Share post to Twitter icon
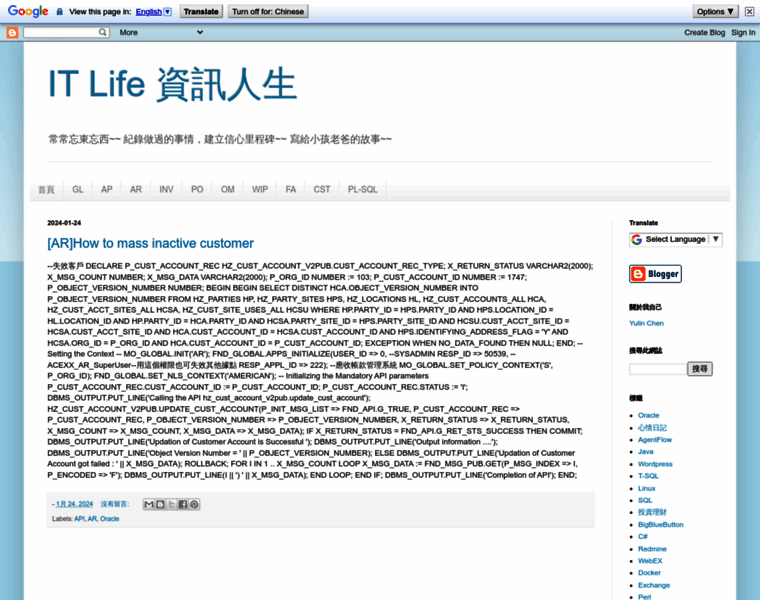Image resolution: width=760 pixels, height=600 pixels. (x=171, y=505)
